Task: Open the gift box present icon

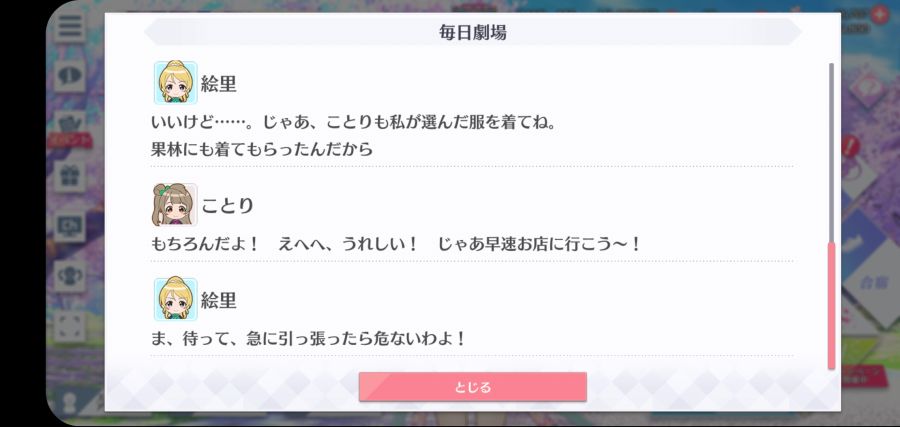Action: point(70,176)
